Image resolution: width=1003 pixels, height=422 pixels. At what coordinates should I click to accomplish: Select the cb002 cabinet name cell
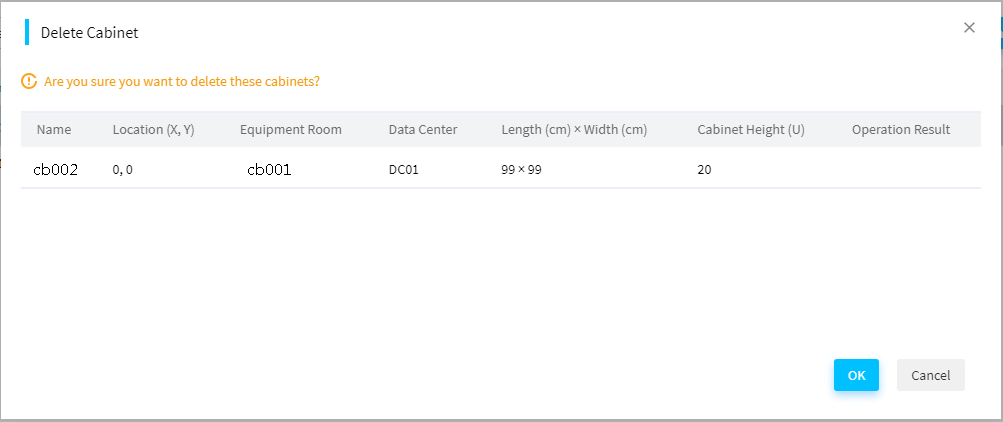(56, 169)
